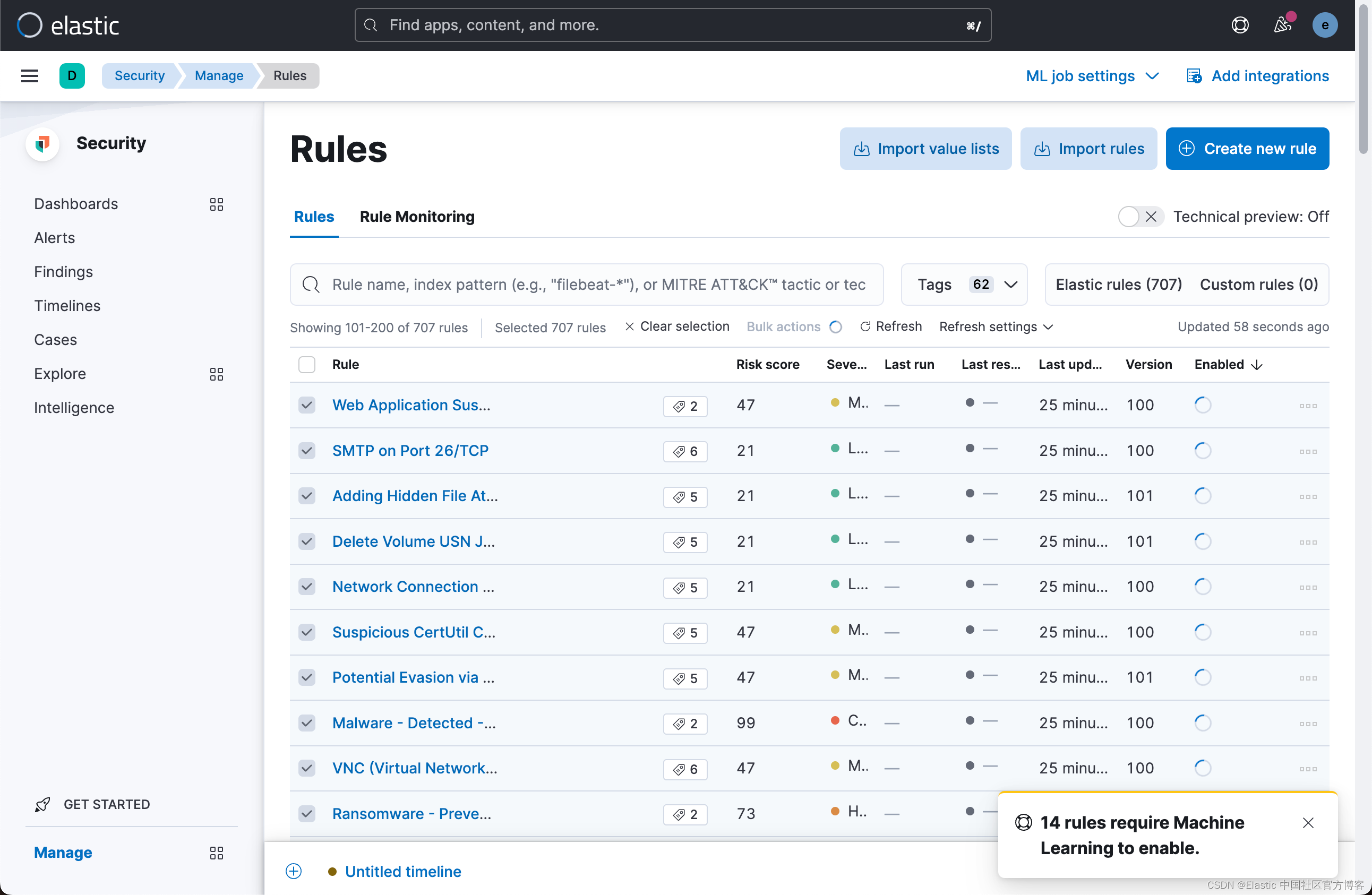The image size is (1372, 895).
Task: Click the Create new rule button
Action: click(x=1247, y=149)
